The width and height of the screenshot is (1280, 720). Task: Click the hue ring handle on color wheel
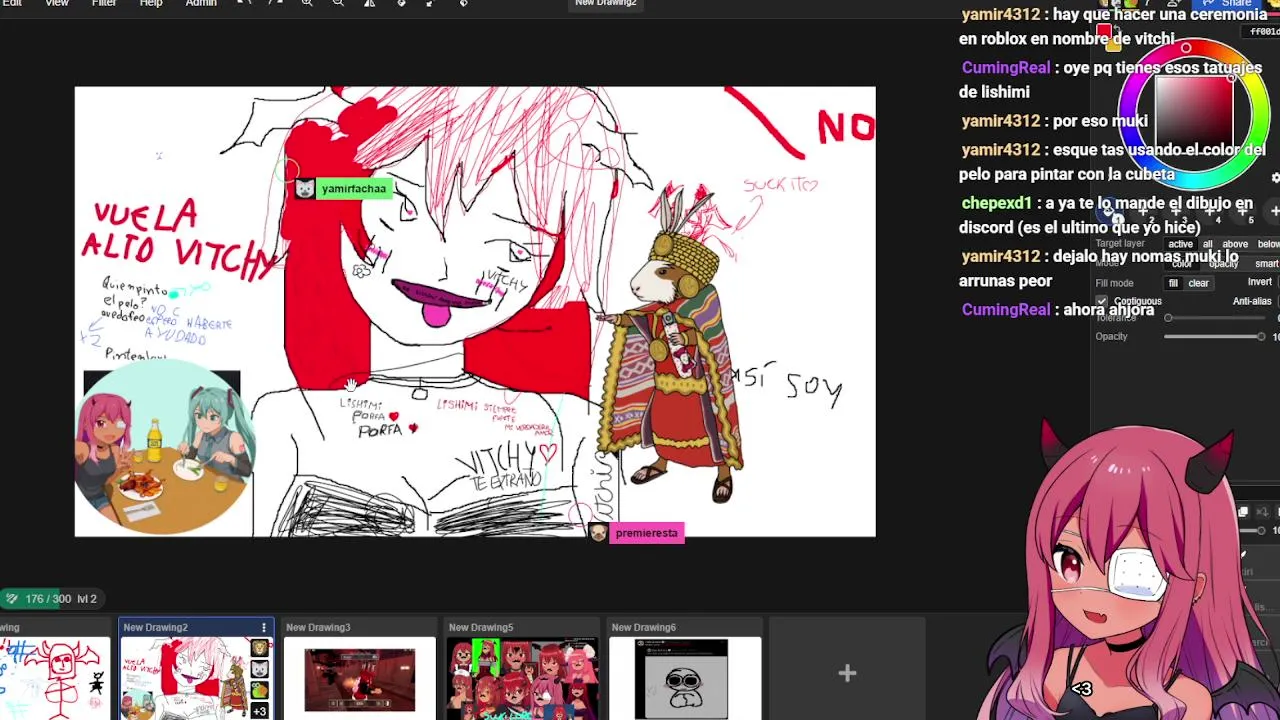pyautogui.click(x=1186, y=48)
